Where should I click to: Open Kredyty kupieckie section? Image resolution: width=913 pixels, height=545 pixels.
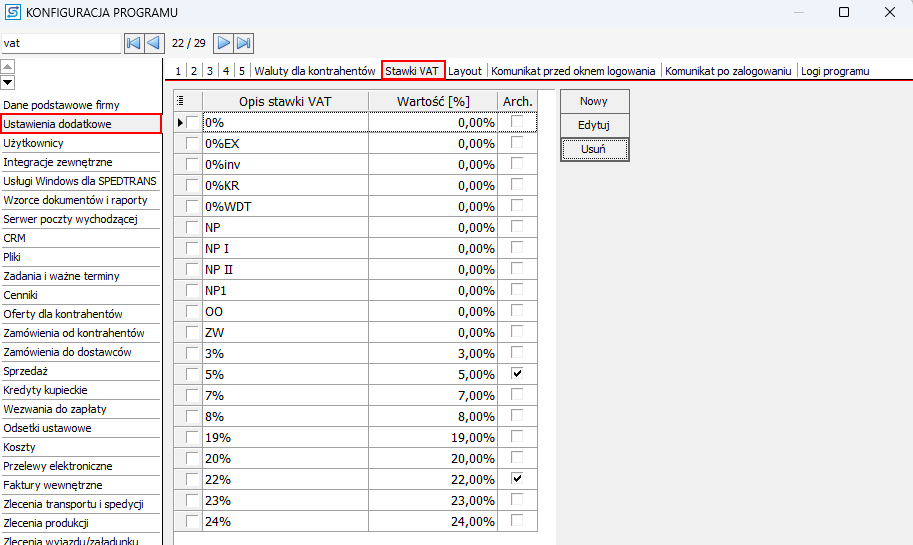[x=80, y=390]
